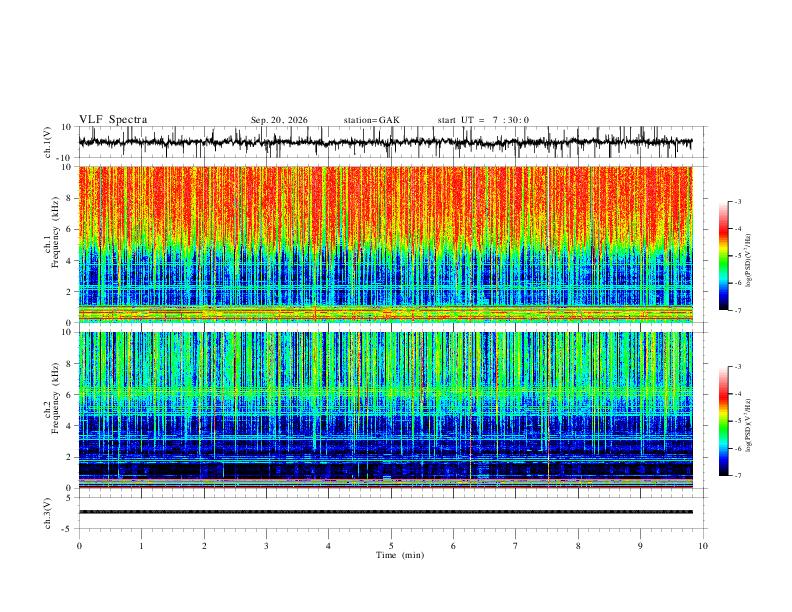Click the start UT time label
Viewport: 792px width, 612px height.
(x=483, y=120)
